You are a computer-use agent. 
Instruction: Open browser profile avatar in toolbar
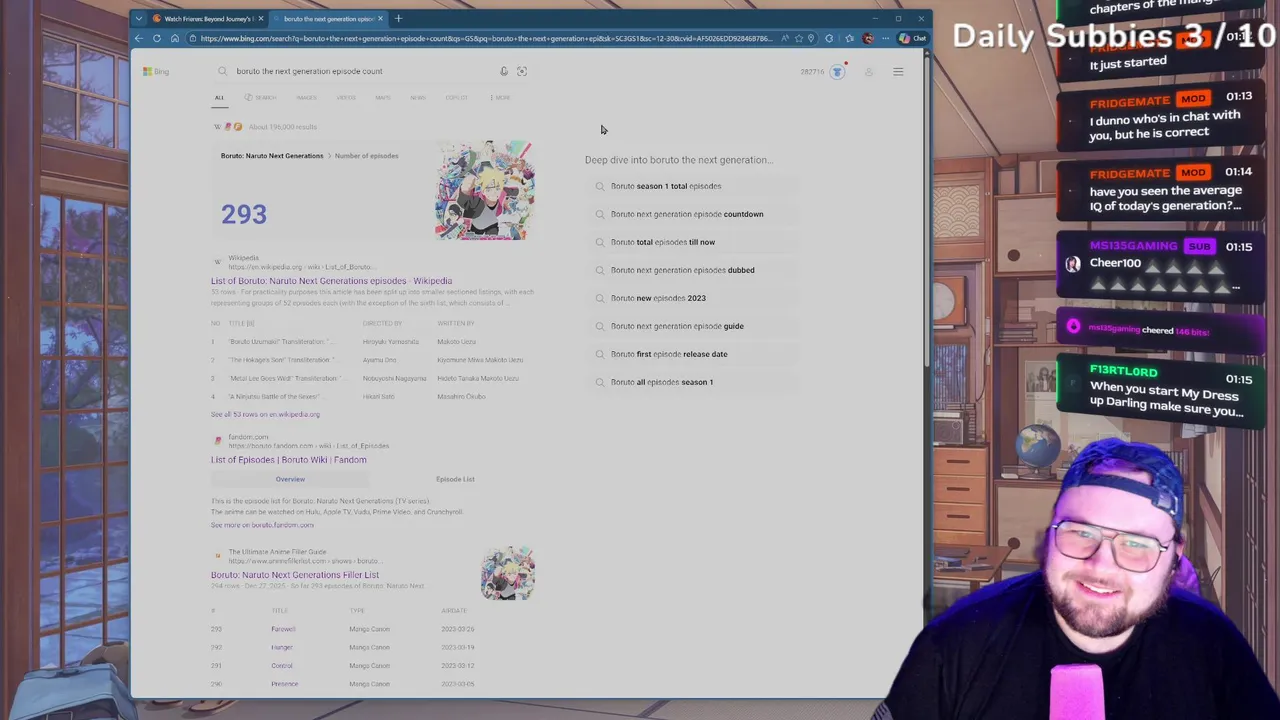(868, 38)
